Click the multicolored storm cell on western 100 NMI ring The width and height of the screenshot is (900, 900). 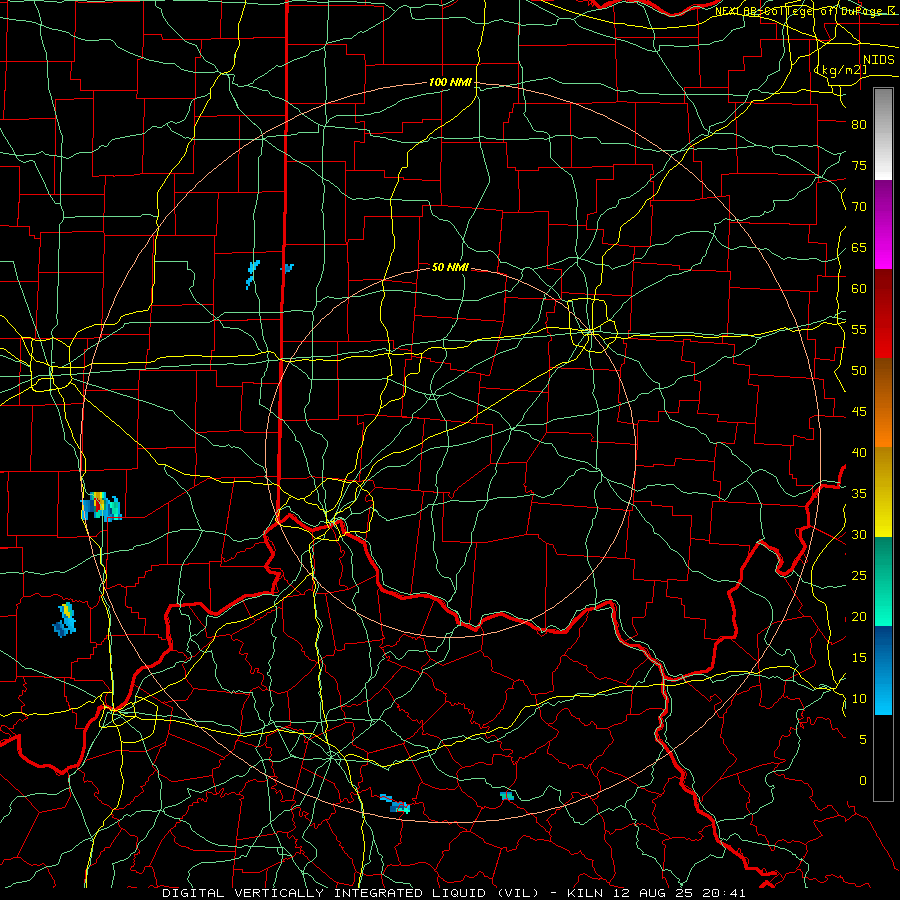pos(101,506)
